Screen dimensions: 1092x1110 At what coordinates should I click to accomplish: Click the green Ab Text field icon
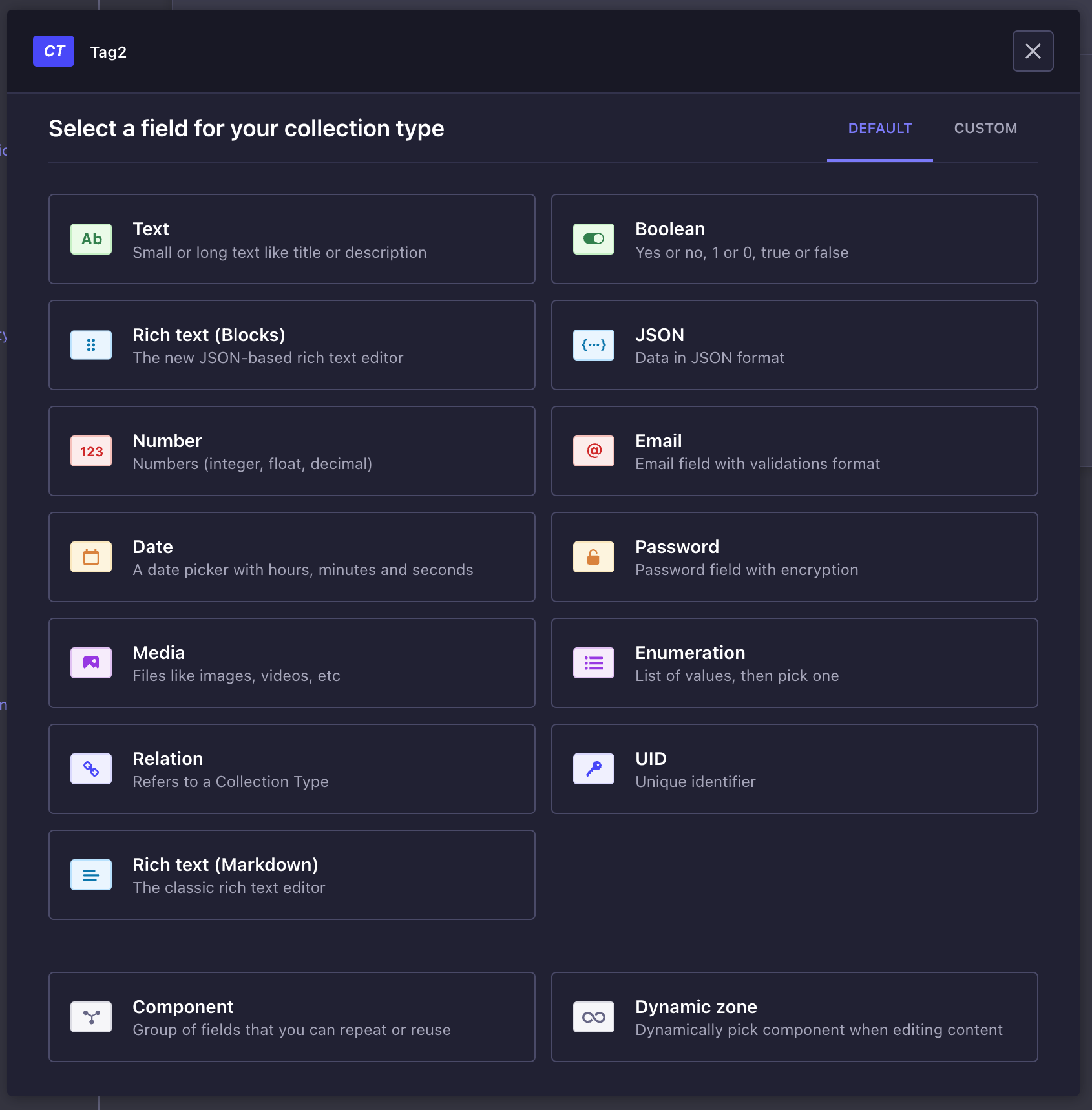coord(91,239)
